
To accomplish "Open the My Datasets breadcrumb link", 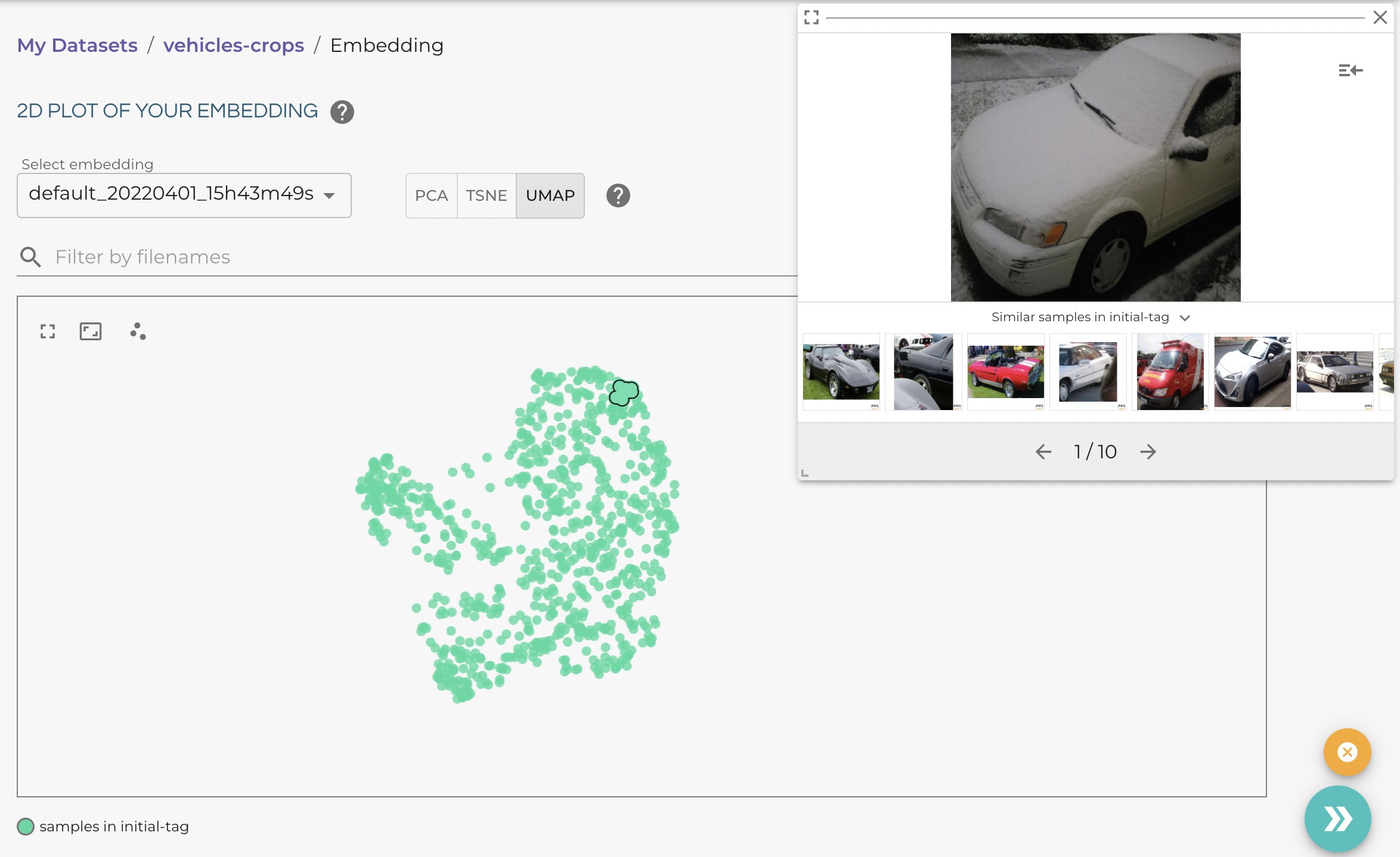I will point(77,45).
